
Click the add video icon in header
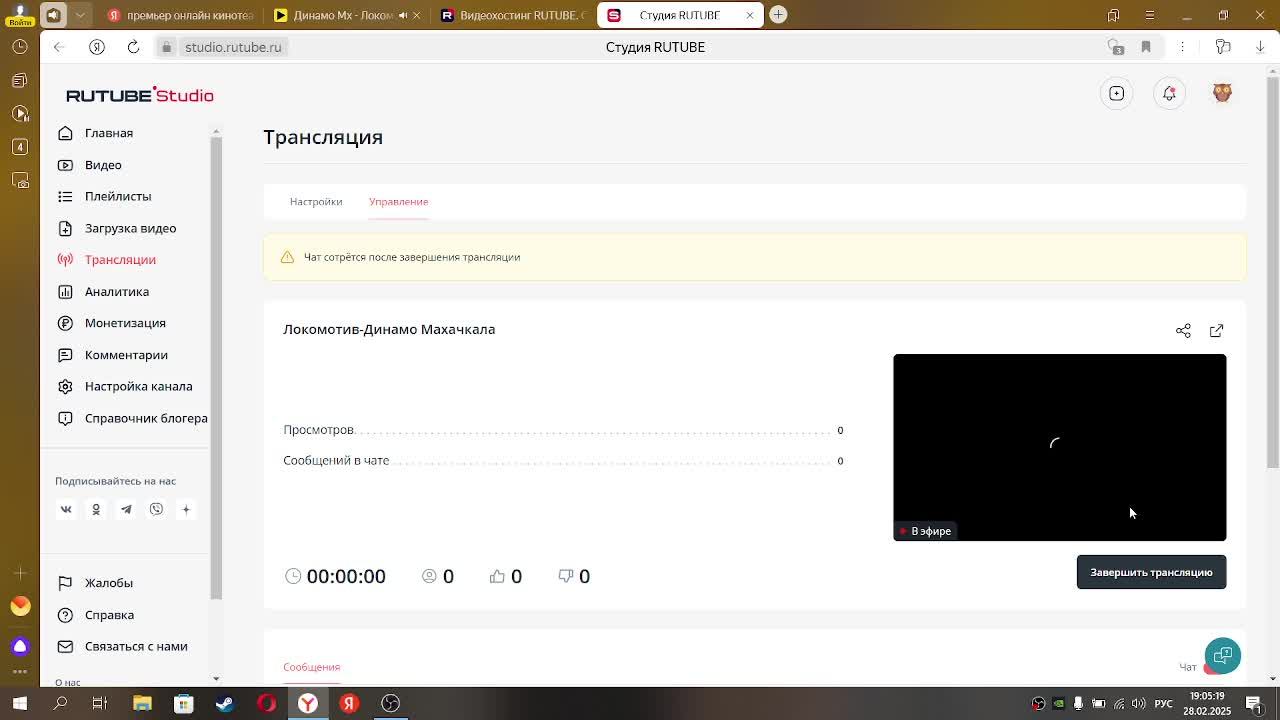coord(1117,93)
